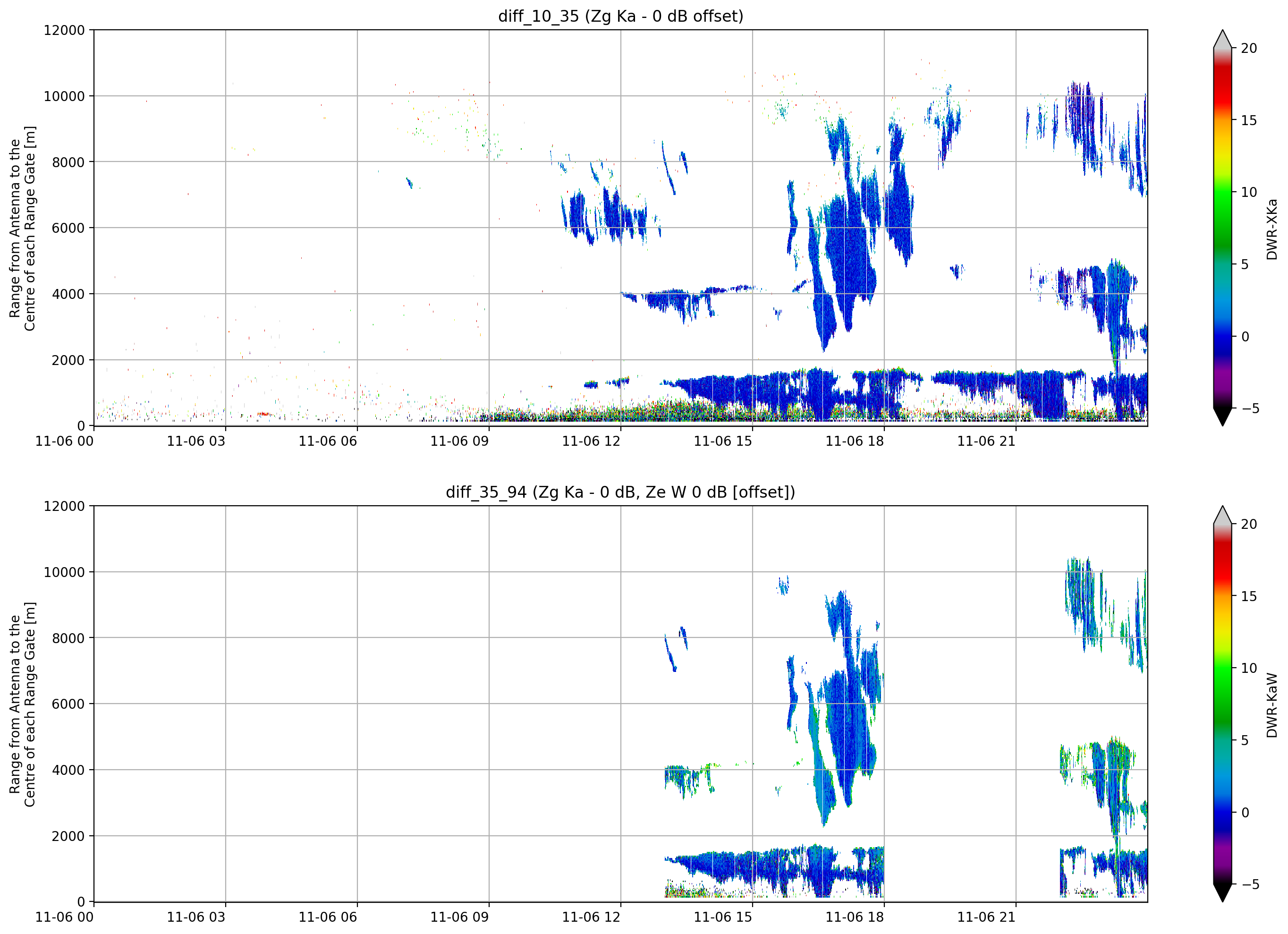Screen dimensions: 1288x934
Task: Click x-axis label 11-06 00 under diff_10_35 plot
Action: tap(64, 442)
